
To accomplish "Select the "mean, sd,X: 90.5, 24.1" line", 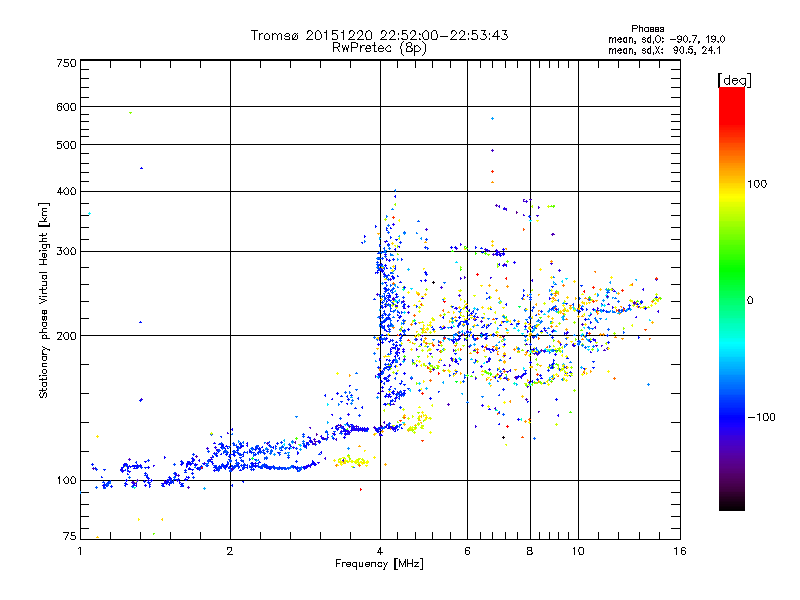I will [x=664, y=50].
